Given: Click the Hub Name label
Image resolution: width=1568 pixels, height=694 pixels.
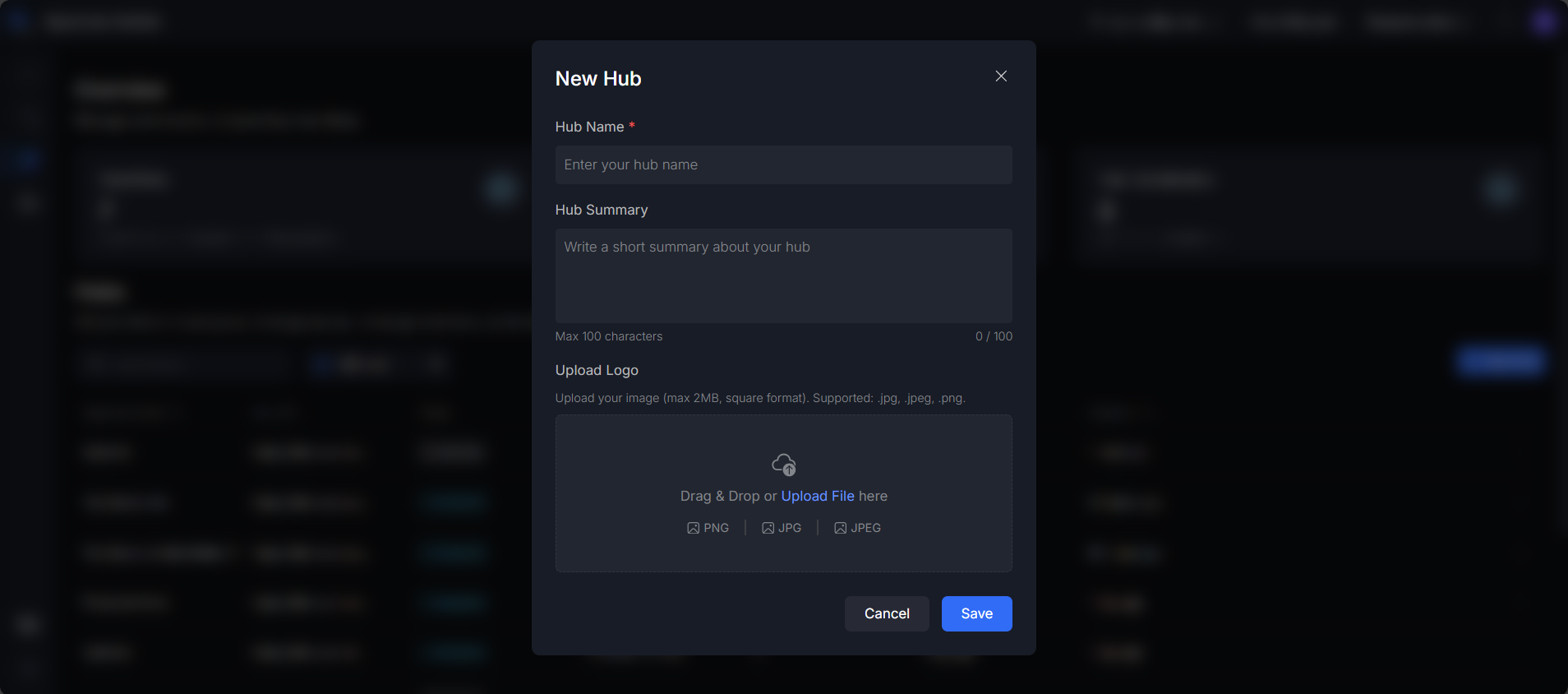Looking at the screenshot, I should coord(589,127).
